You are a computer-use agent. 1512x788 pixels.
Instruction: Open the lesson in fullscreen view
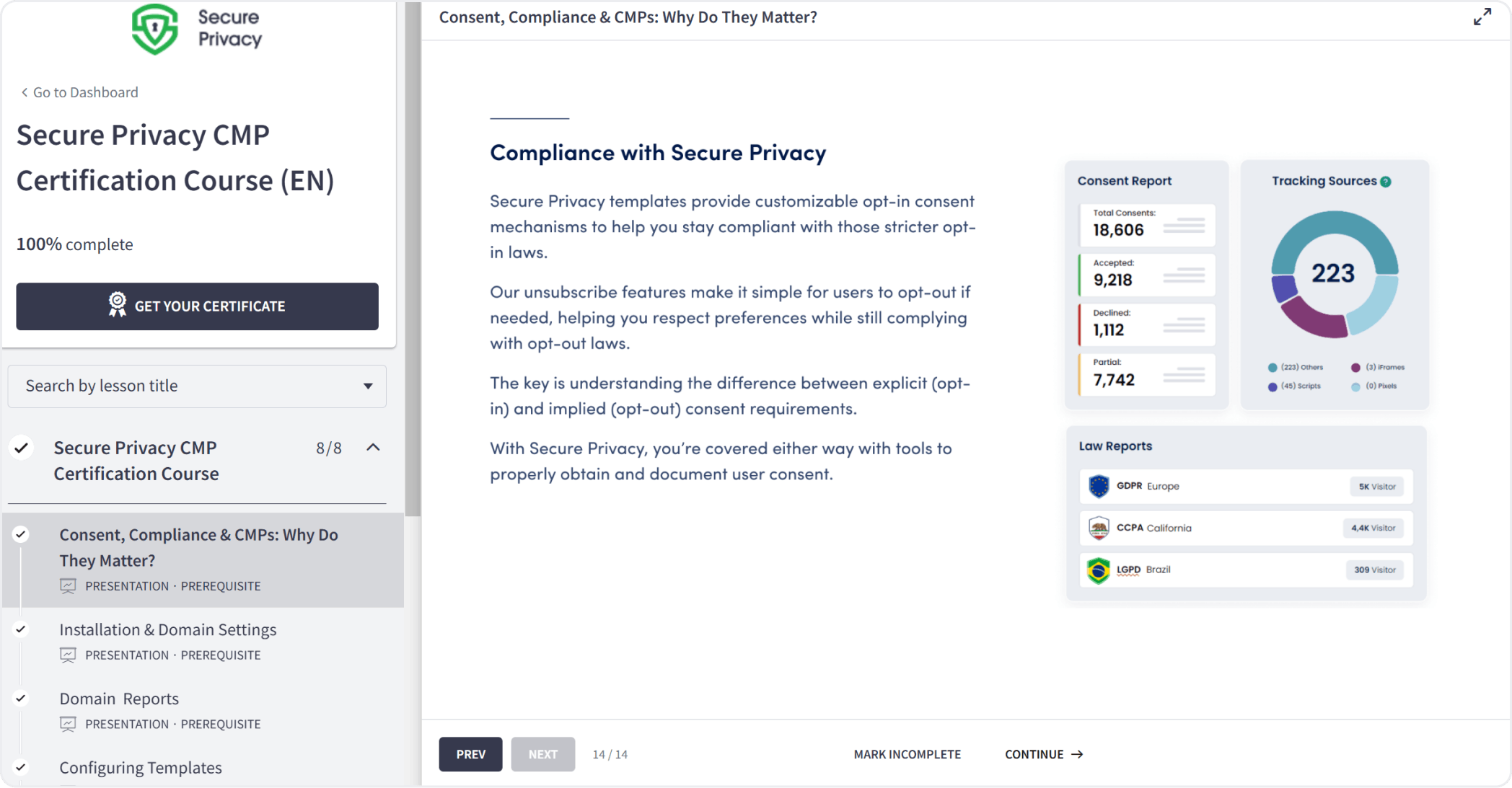pyautogui.click(x=1482, y=17)
